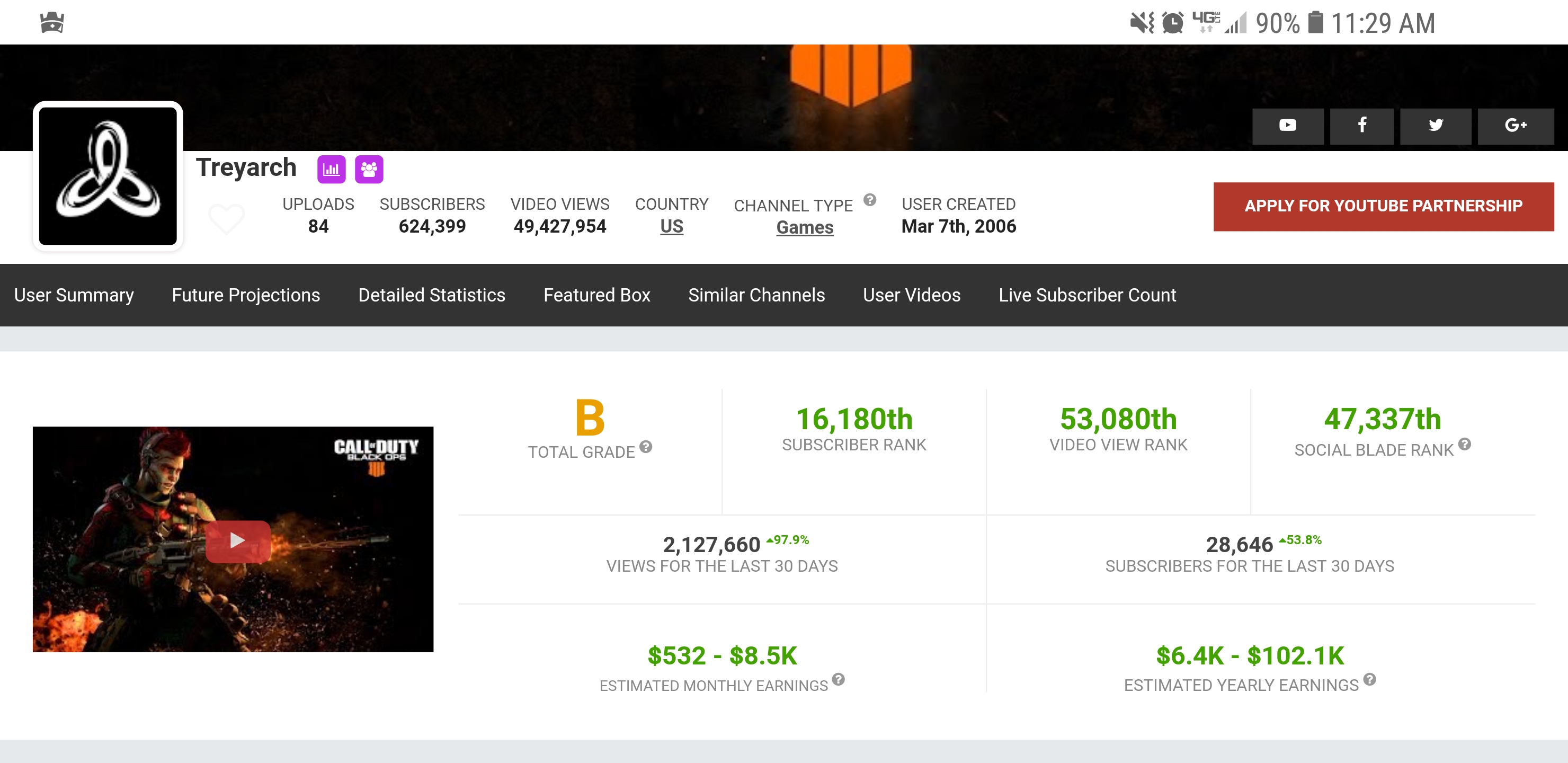Screen dimensions: 1568x763
Task: Switch to the Future Projections tab
Action: pos(246,295)
